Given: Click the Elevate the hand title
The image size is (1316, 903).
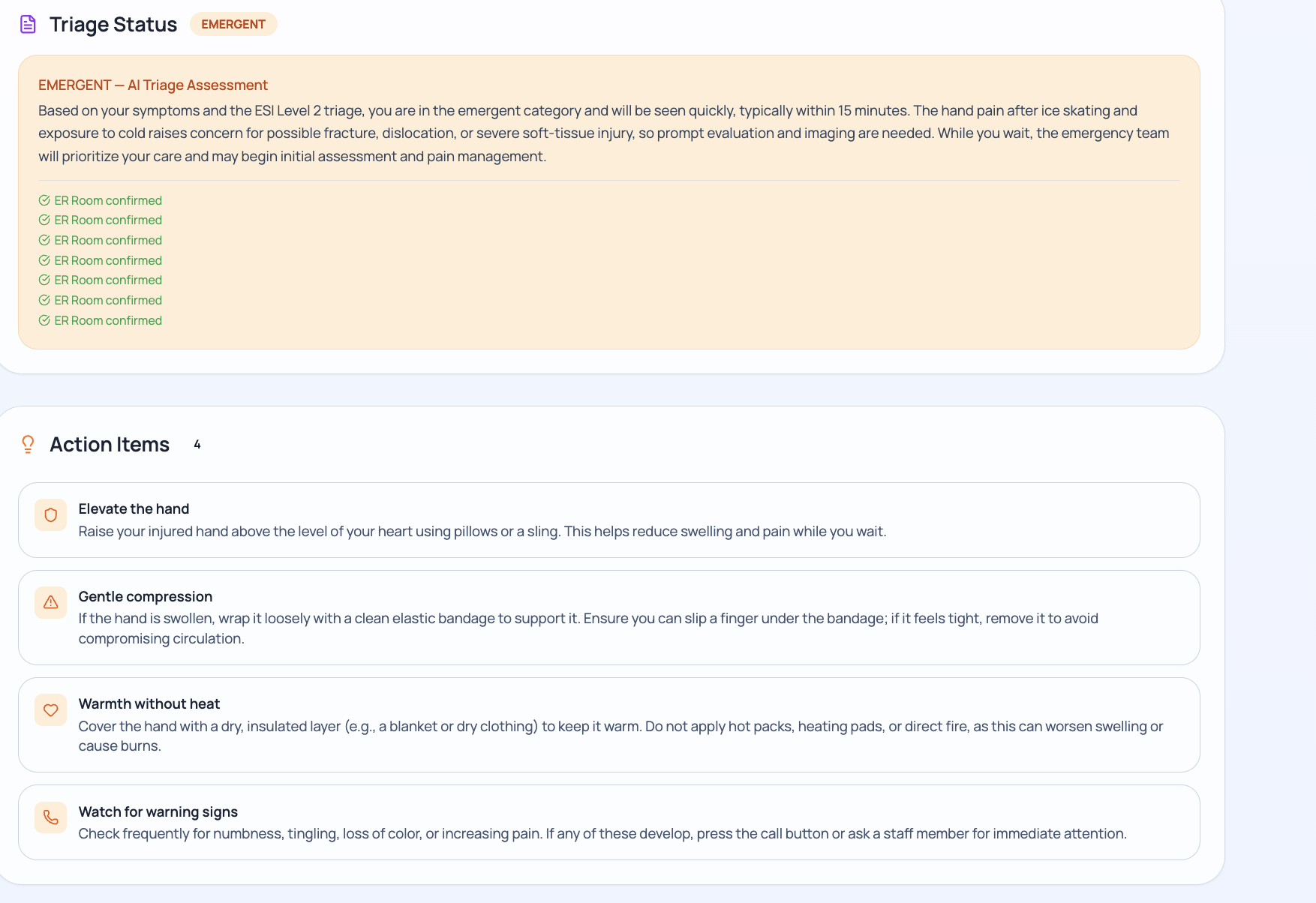Looking at the screenshot, I should click(134, 508).
